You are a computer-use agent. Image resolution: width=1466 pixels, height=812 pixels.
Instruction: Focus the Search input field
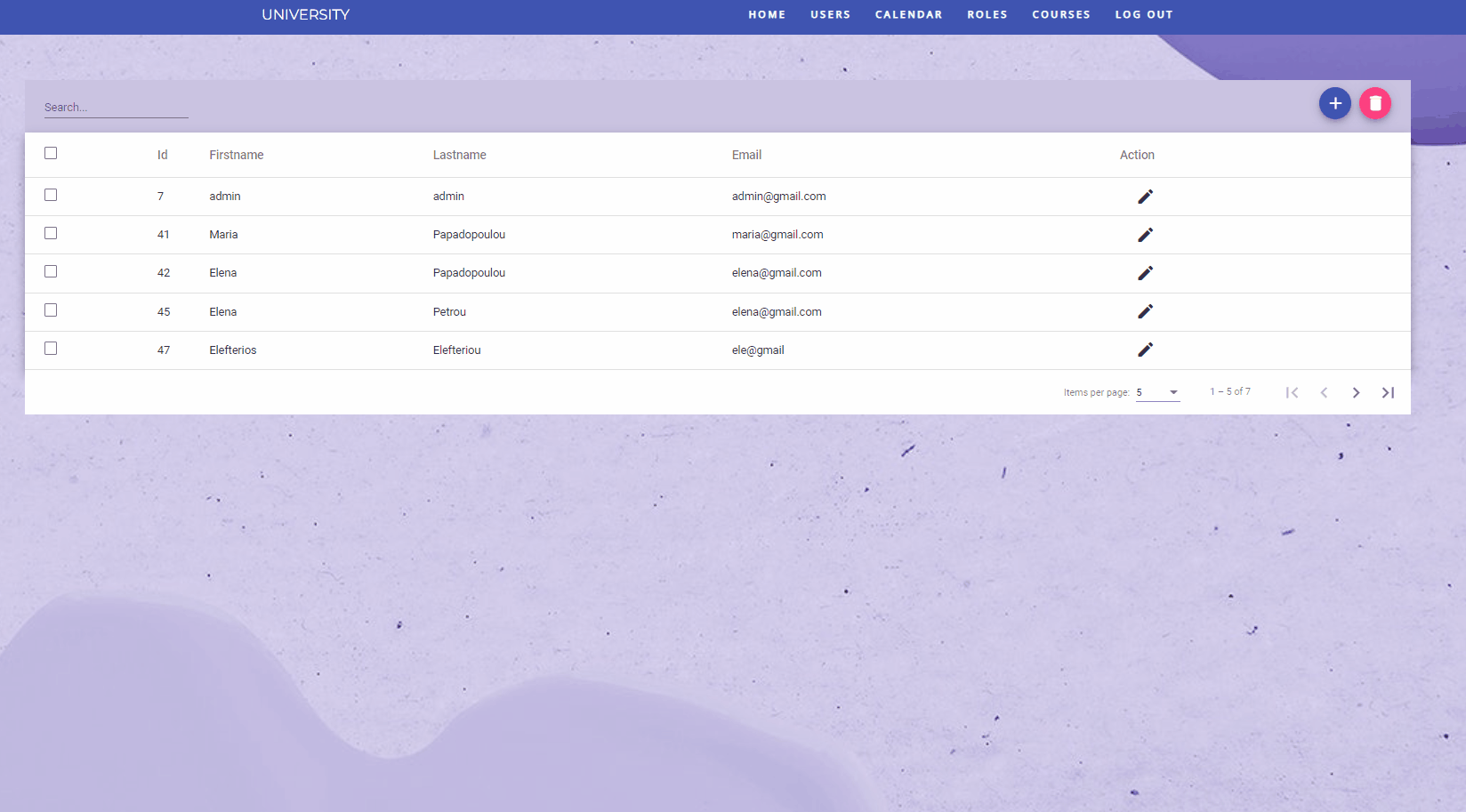[117, 108]
